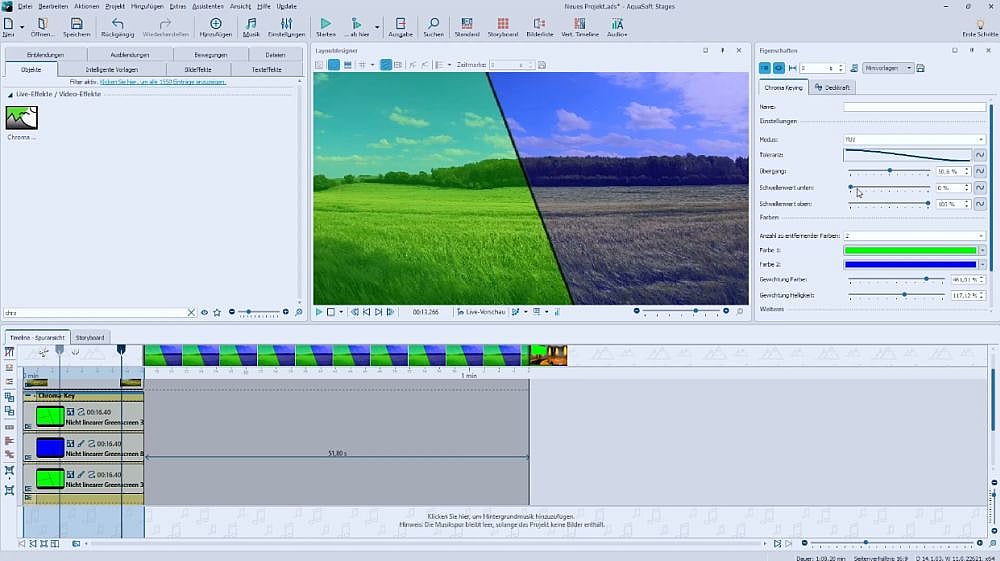Select the Chroma Key effect thumbnail
1000x561 pixels.
[x=22, y=118]
